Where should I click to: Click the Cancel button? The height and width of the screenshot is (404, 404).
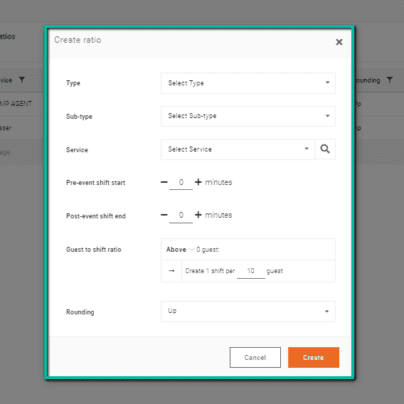pos(255,357)
